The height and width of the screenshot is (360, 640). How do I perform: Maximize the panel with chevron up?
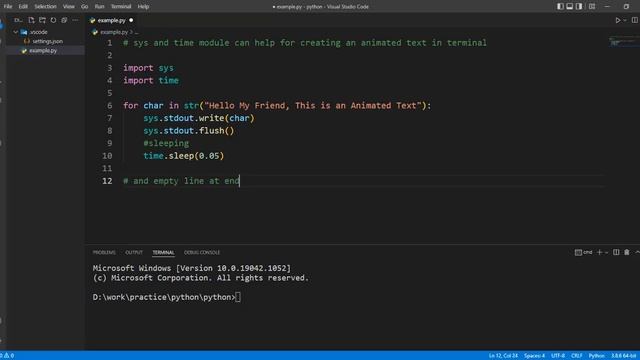click(637, 252)
